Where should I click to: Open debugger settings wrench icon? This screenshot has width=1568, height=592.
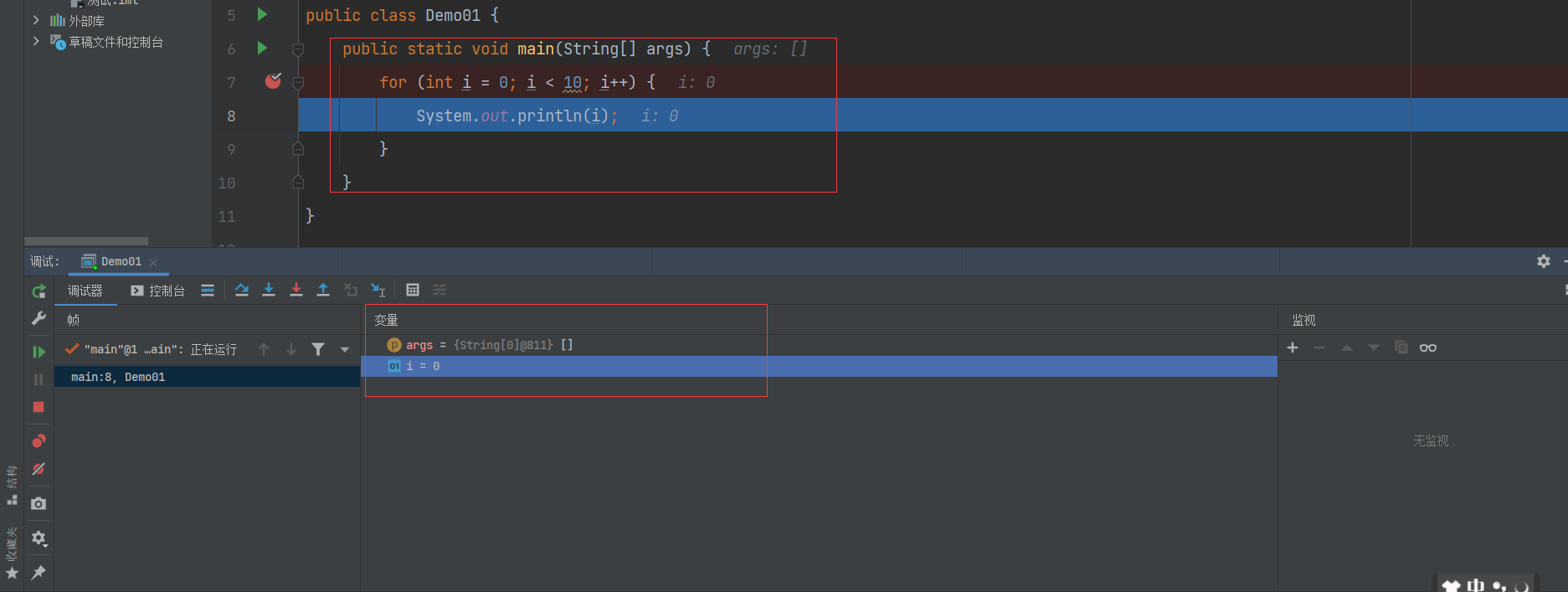pos(39,319)
